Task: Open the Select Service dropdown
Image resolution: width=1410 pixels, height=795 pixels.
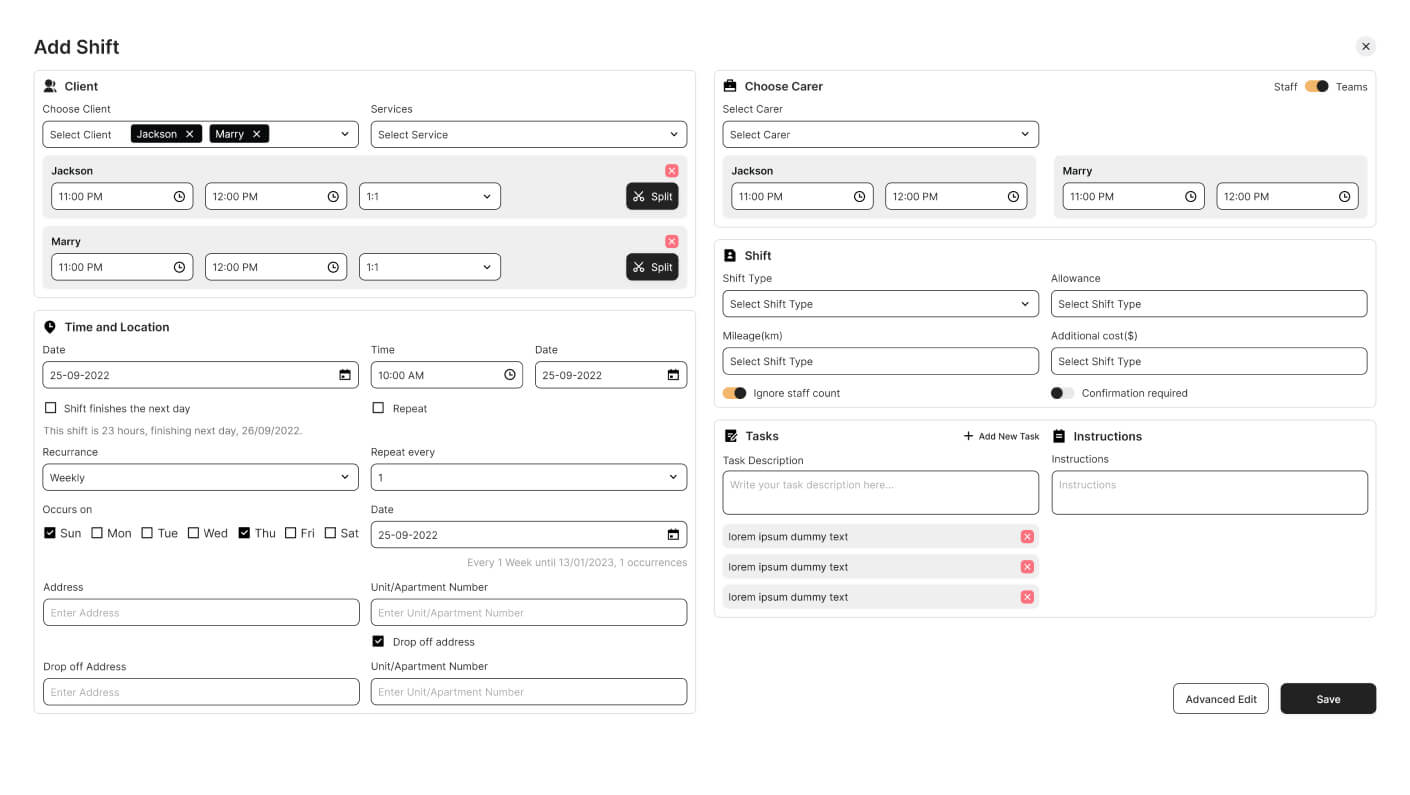Action: pyautogui.click(x=529, y=134)
